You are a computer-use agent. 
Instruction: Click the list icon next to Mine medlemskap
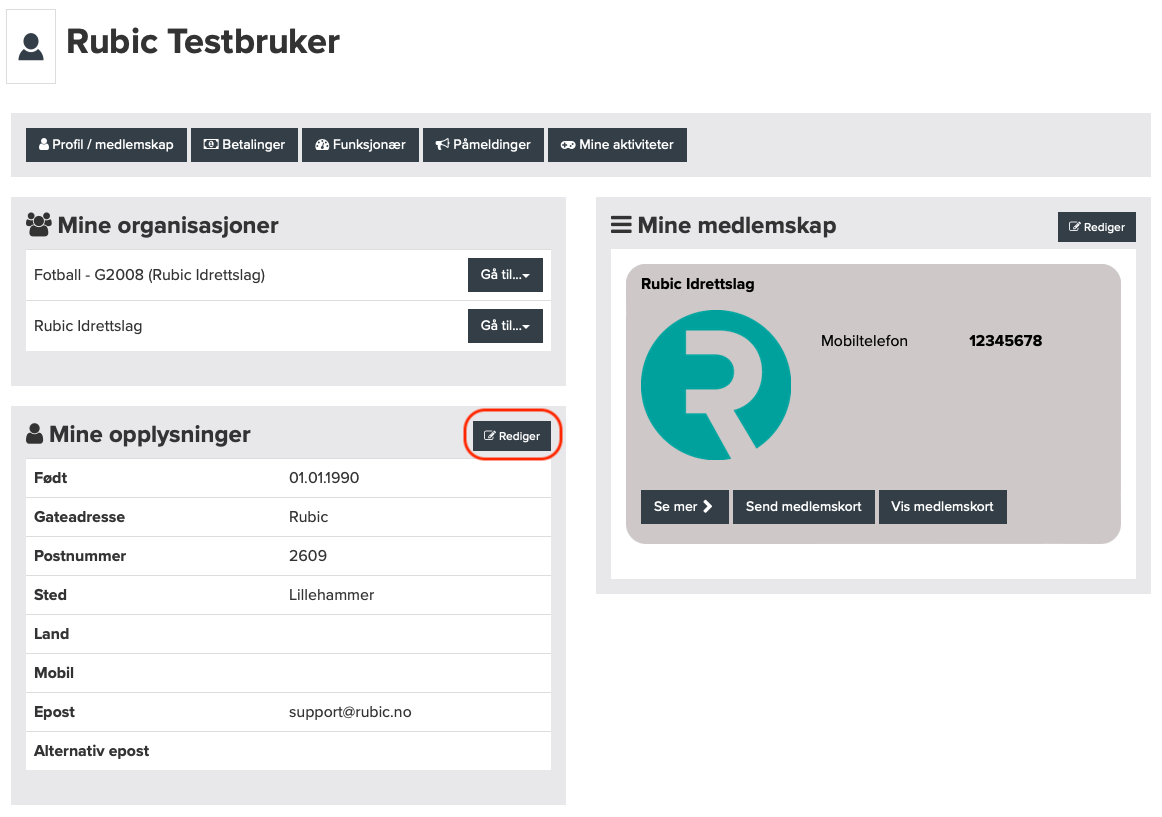(621, 225)
